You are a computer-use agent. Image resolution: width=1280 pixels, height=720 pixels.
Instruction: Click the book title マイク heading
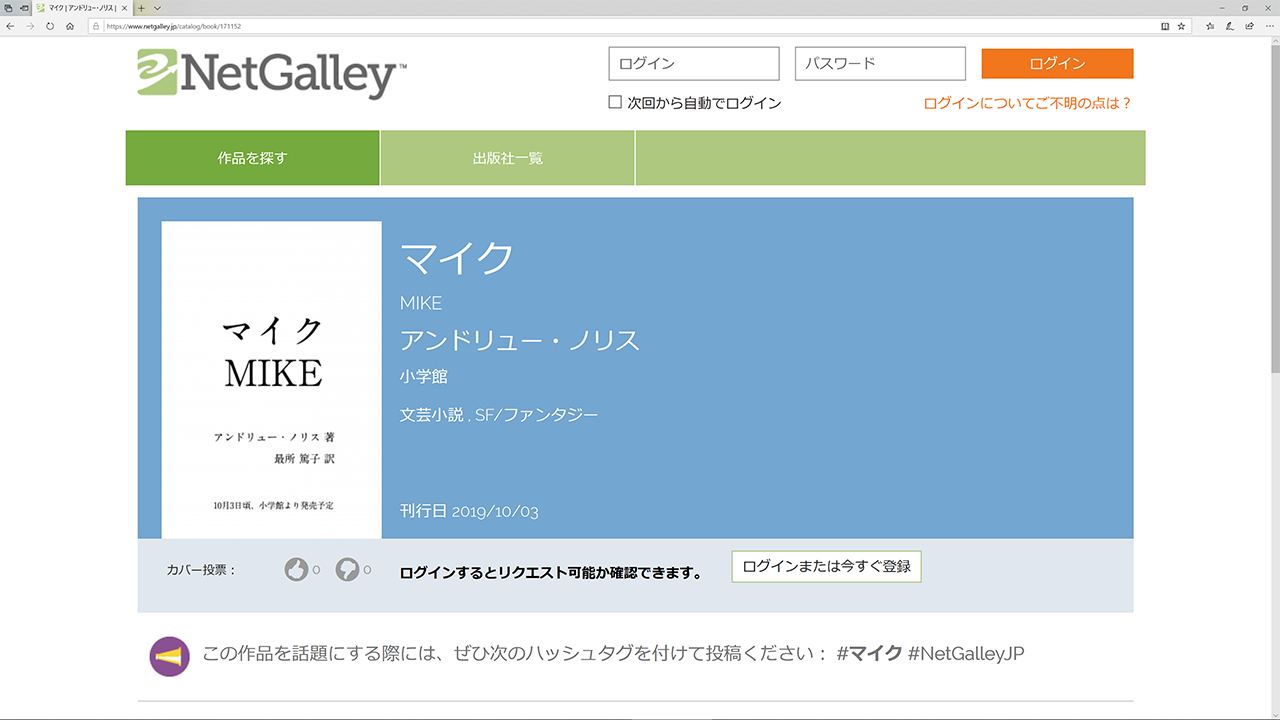point(457,258)
